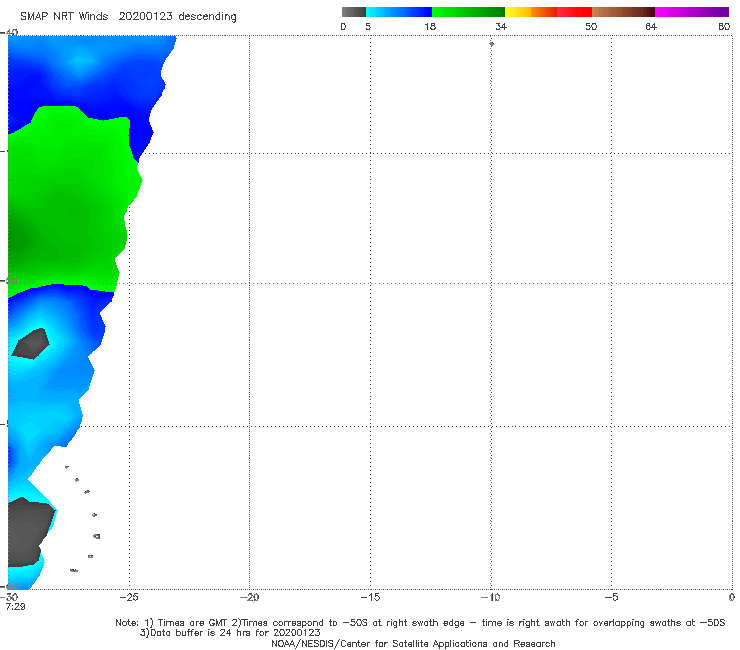Click the title text 'SMAP NRT Winds'
The height and width of the screenshot is (650, 740).
[64, 17]
